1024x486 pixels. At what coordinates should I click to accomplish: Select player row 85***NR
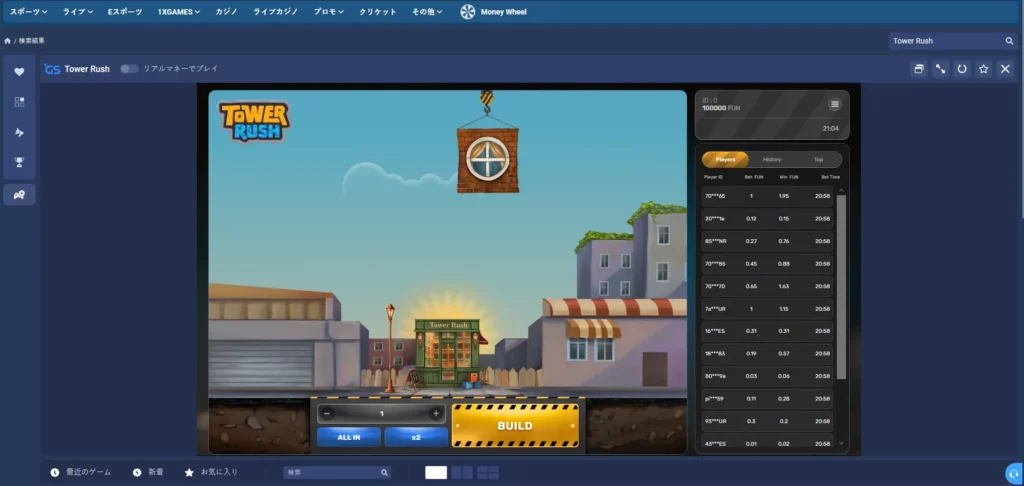tap(767, 241)
